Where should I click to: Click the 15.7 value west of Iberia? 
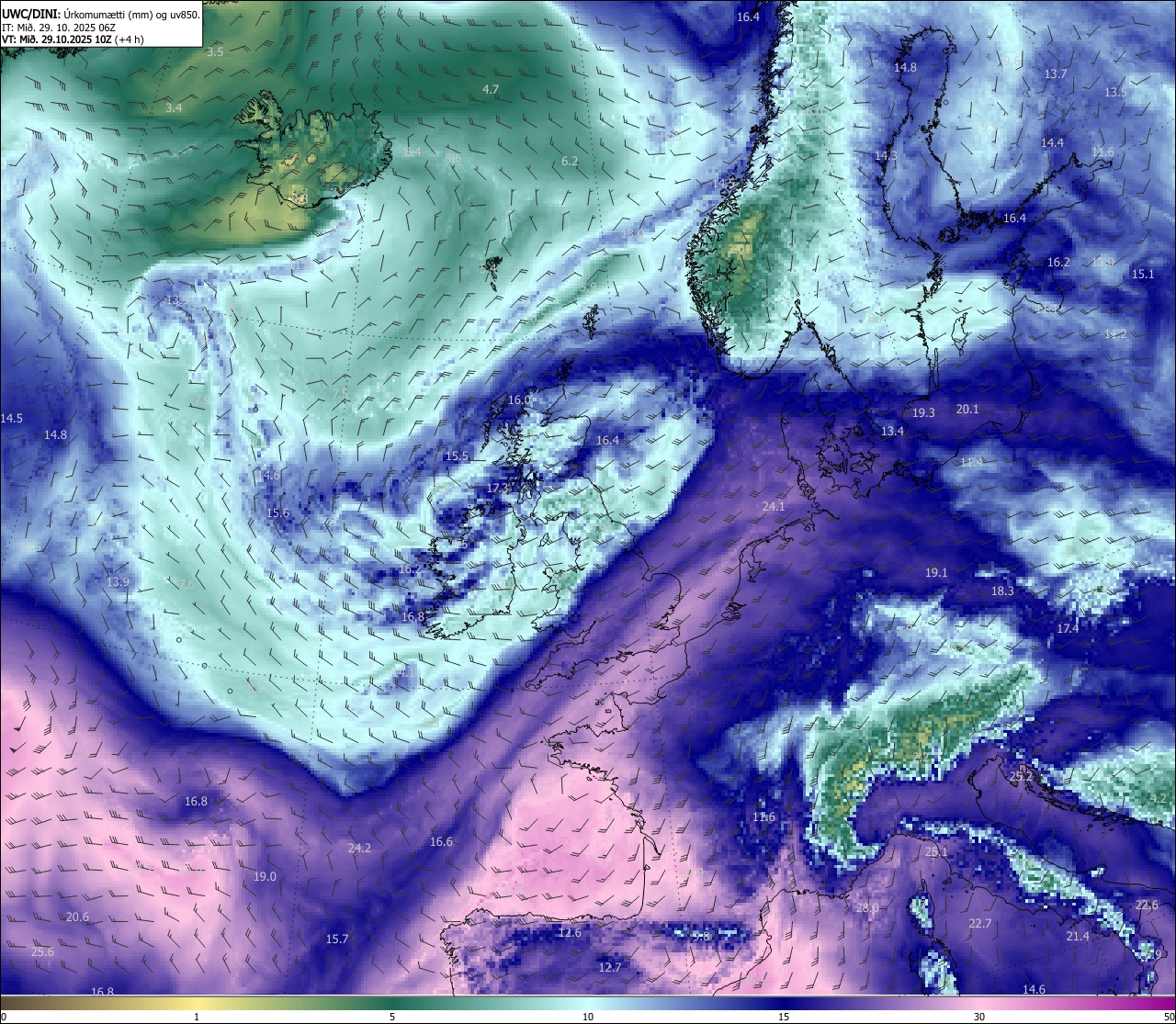[x=337, y=940]
